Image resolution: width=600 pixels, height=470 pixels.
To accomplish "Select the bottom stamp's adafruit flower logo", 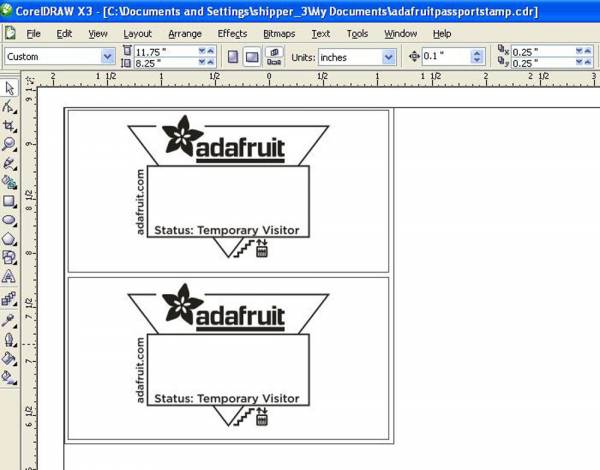I will [183, 304].
